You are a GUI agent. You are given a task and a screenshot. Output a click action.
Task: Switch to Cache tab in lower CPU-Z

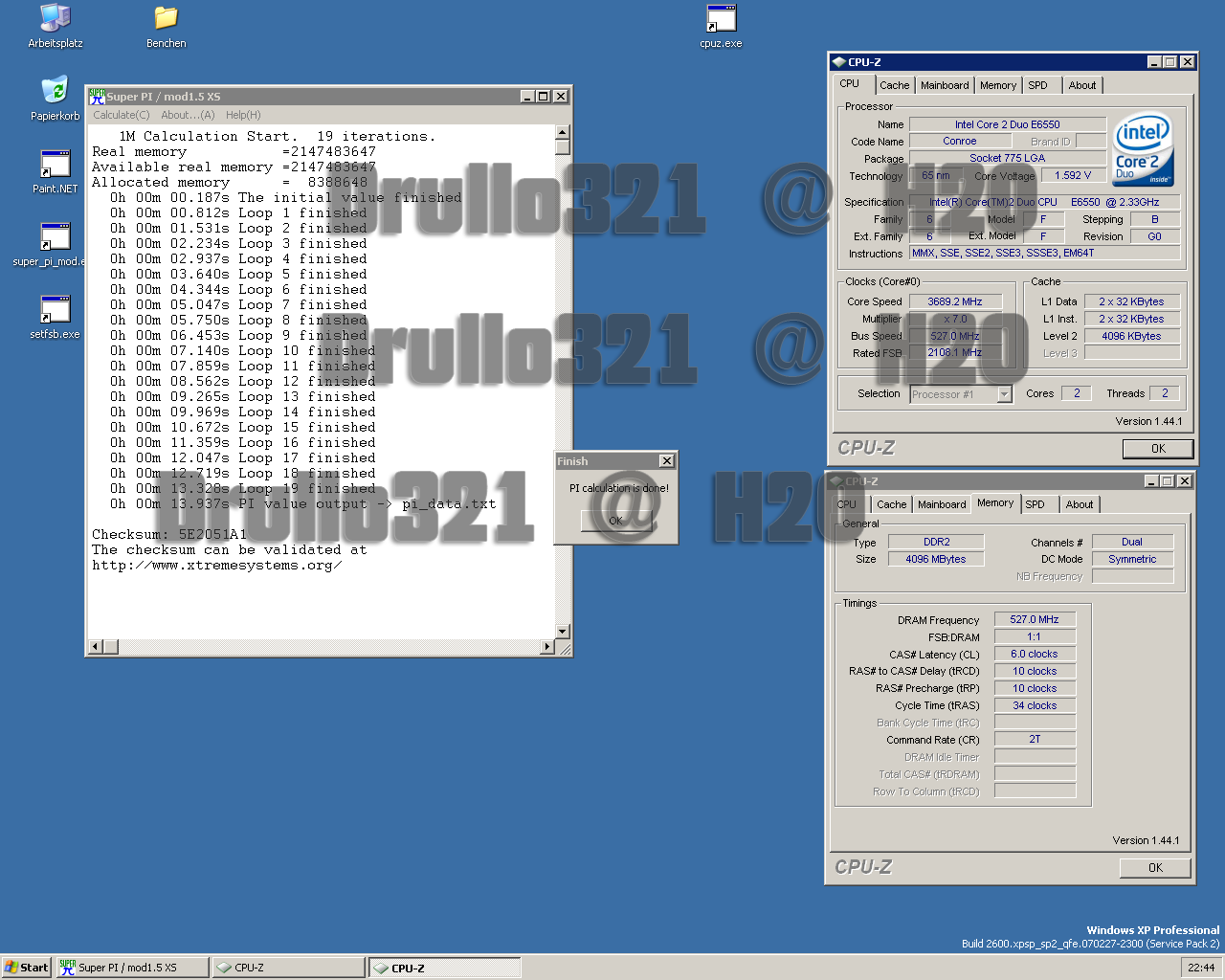891,504
